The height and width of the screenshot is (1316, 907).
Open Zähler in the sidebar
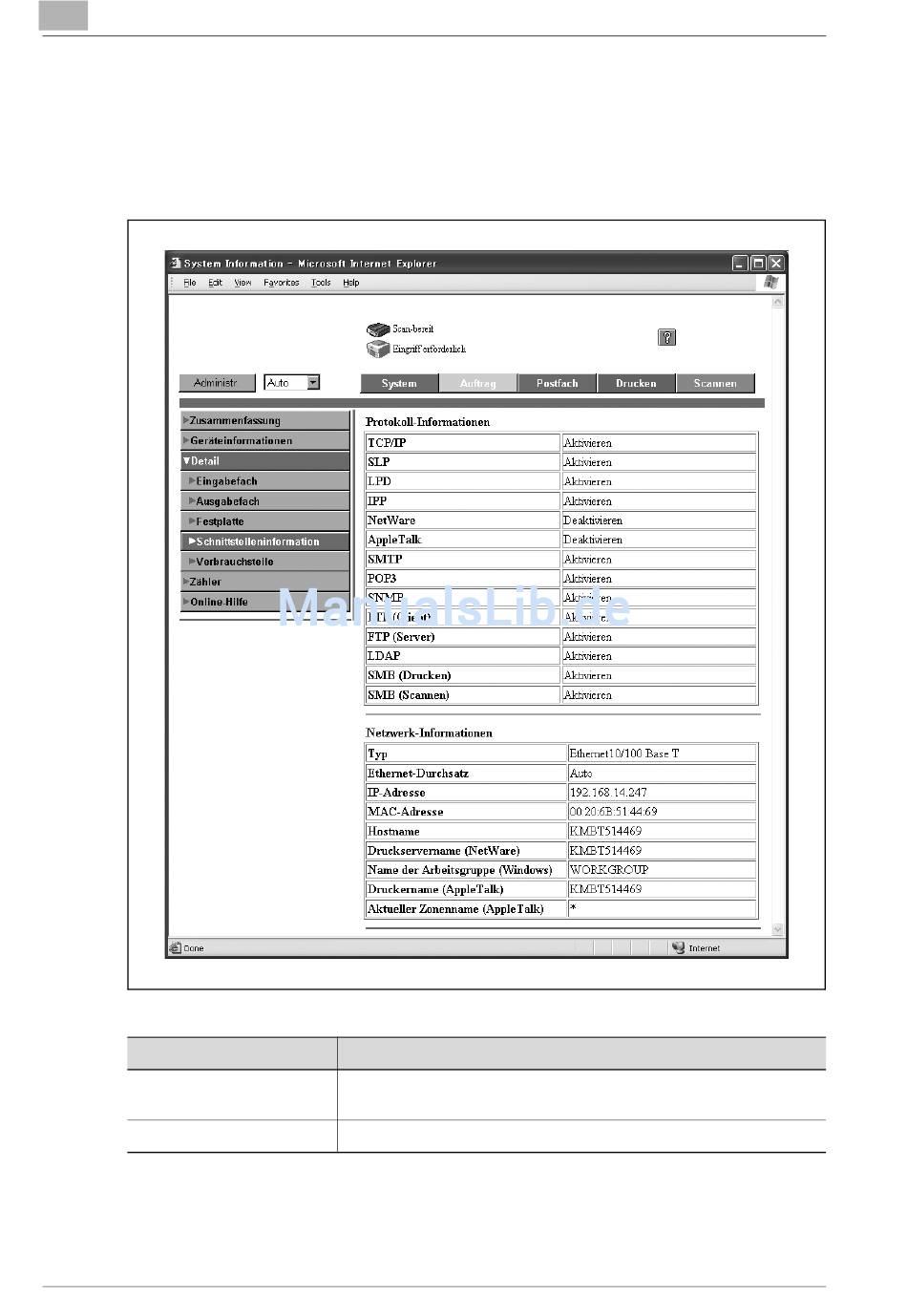(265, 582)
